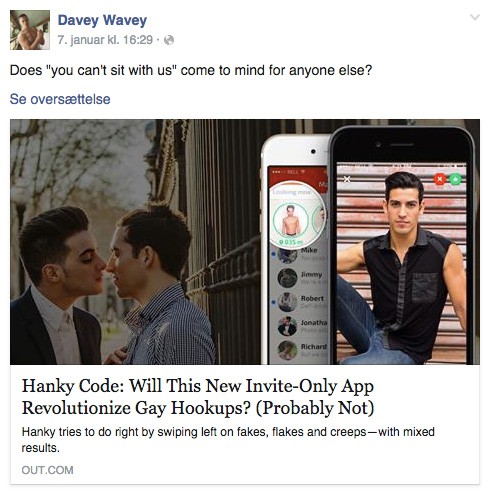Open the Hanky Code article headline
The image size is (489, 492).
point(198,397)
